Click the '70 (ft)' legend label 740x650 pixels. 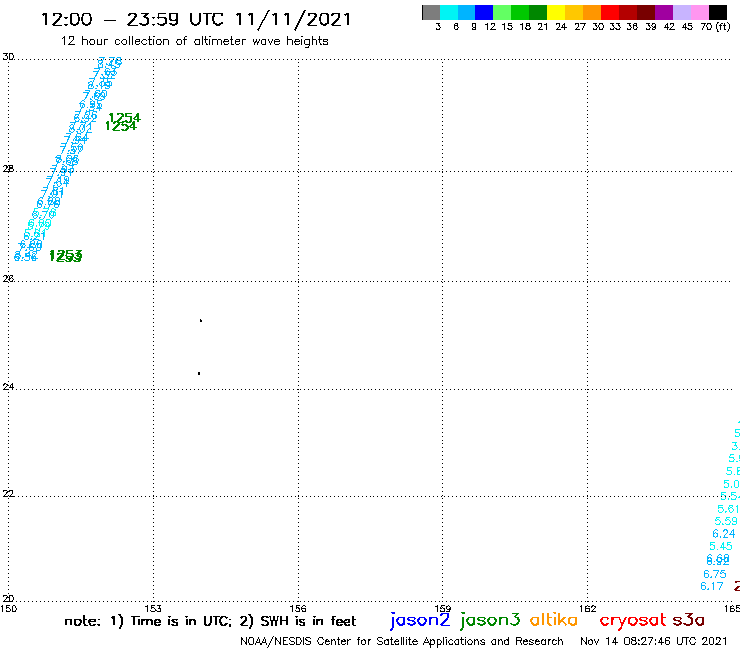[x=715, y=27]
